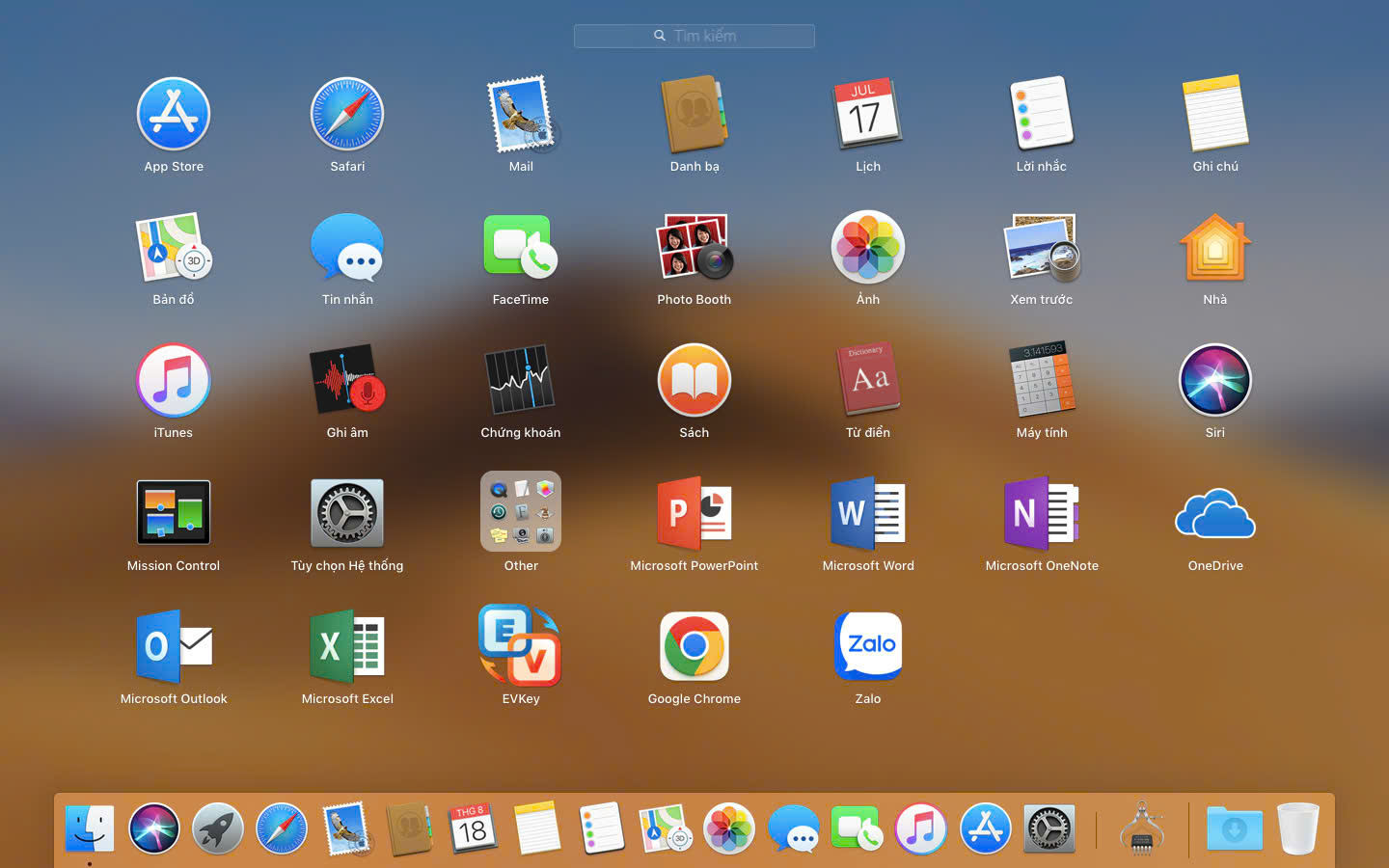
Task: Open Microsoft OneNote
Action: [1041, 512]
